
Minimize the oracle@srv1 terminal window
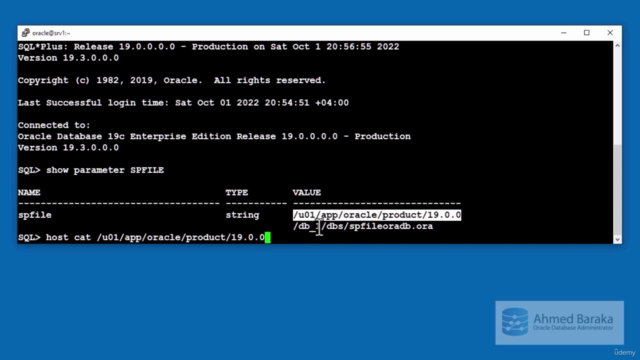[564, 33]
